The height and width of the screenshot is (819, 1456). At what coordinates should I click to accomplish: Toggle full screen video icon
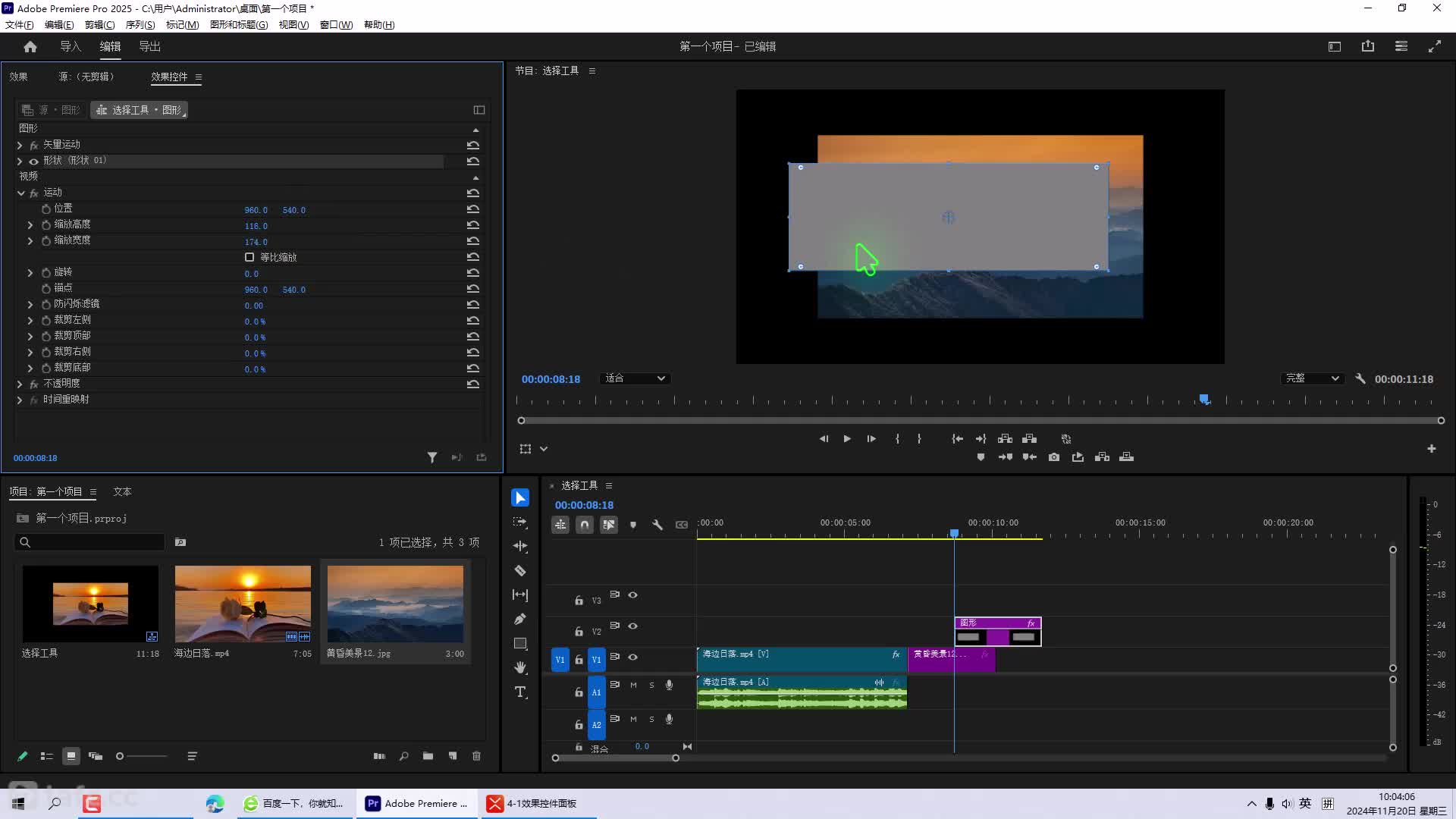(1435, 46)
